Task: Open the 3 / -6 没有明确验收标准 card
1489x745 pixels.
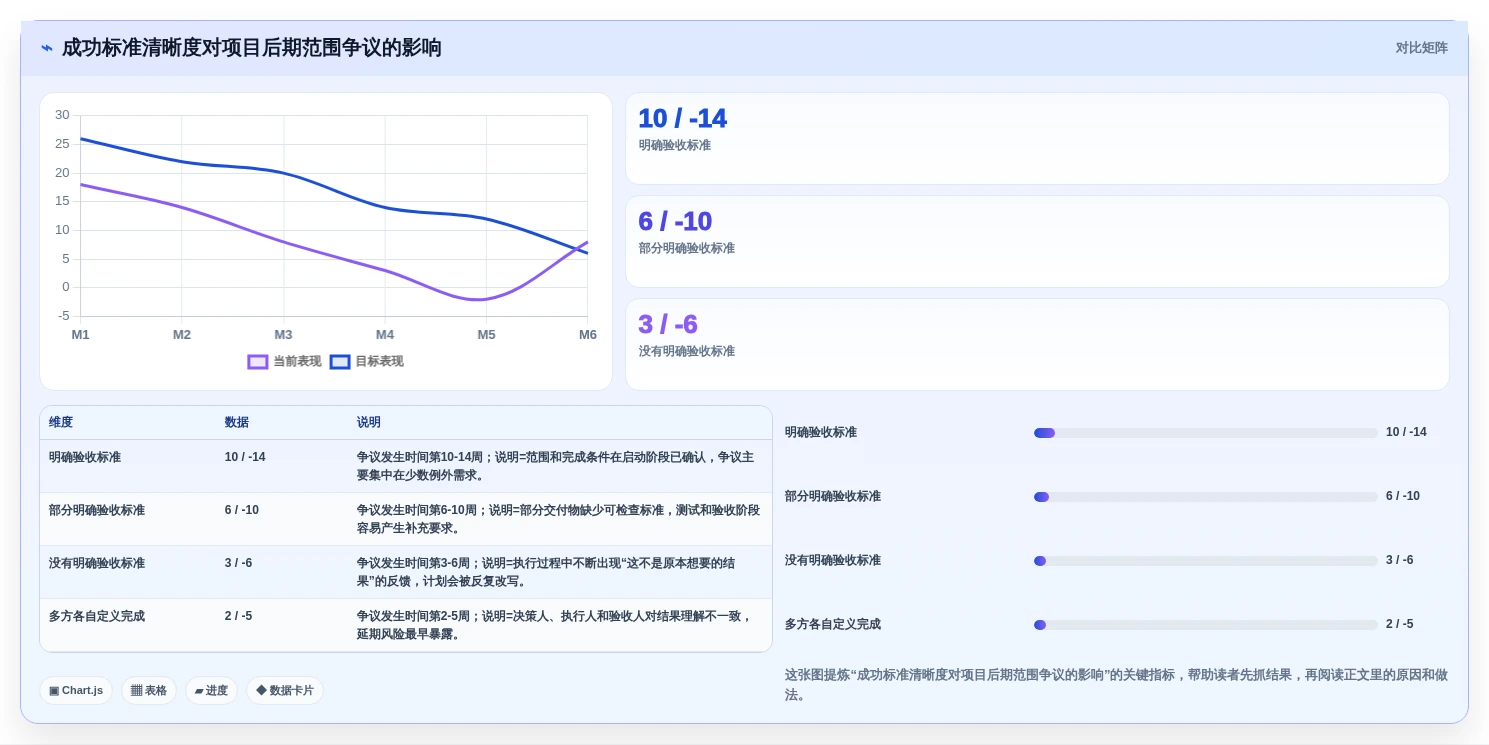Action: (1037, 344)
